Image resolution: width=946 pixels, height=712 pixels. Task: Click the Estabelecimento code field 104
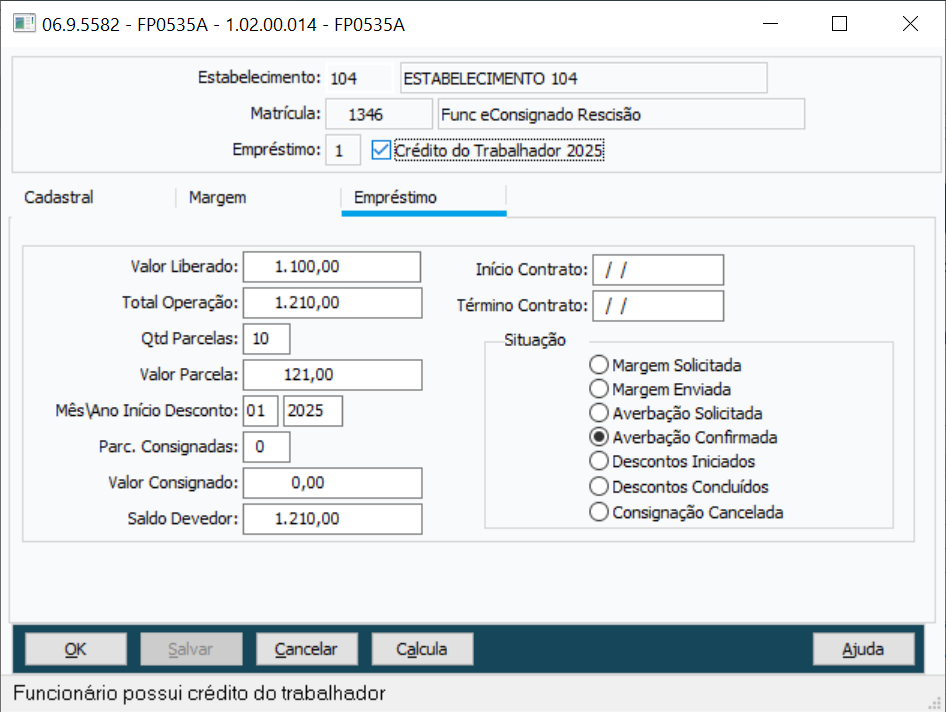(x=359, y=78)
